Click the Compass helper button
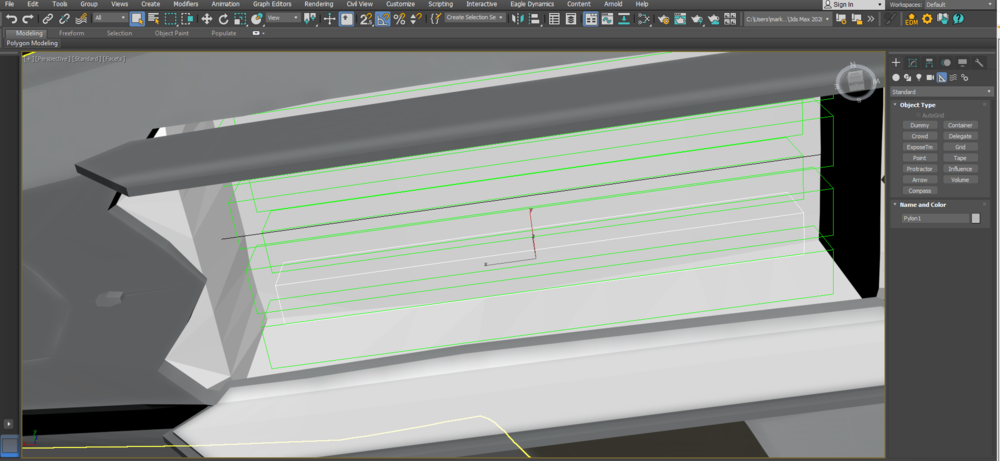Screen dimensions: 1000x461 [x=920, y=190]
